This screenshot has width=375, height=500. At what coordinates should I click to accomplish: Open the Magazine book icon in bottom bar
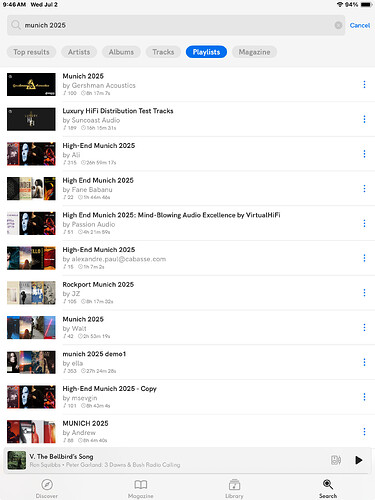(141, 485)
